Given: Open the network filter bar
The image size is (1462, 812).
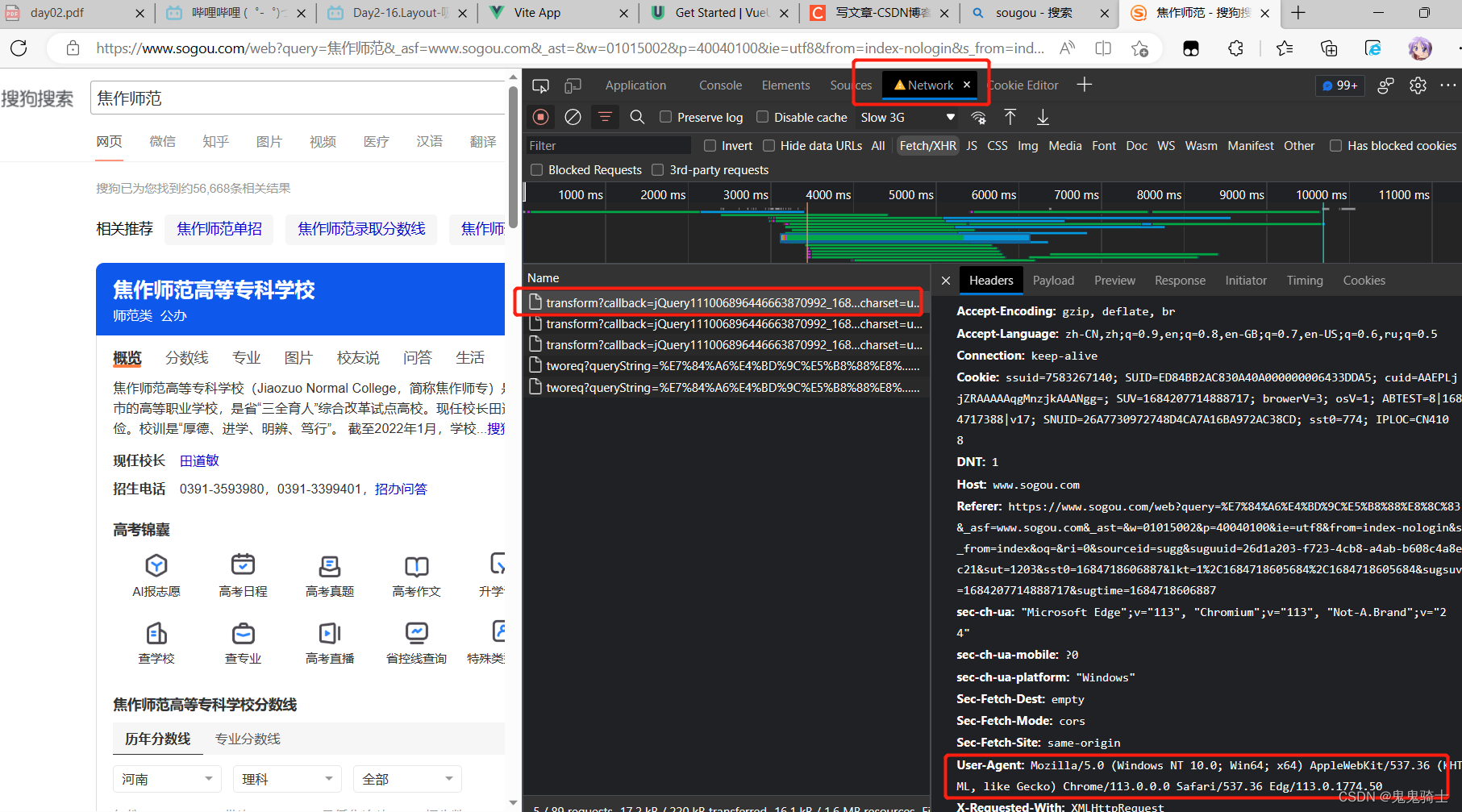Looking at the screenshot, I should point(605,117).
